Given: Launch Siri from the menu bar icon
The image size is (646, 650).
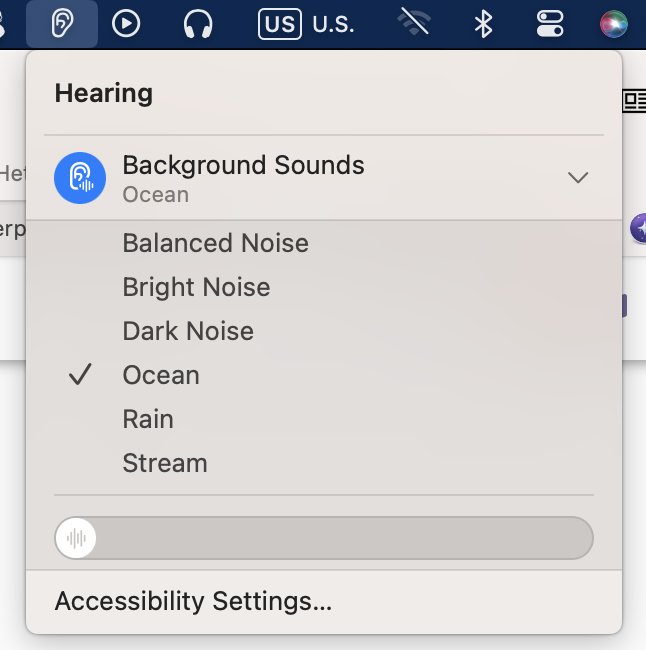Looking at the screenshot, I should pyautogui.click(x=614, y=23).
